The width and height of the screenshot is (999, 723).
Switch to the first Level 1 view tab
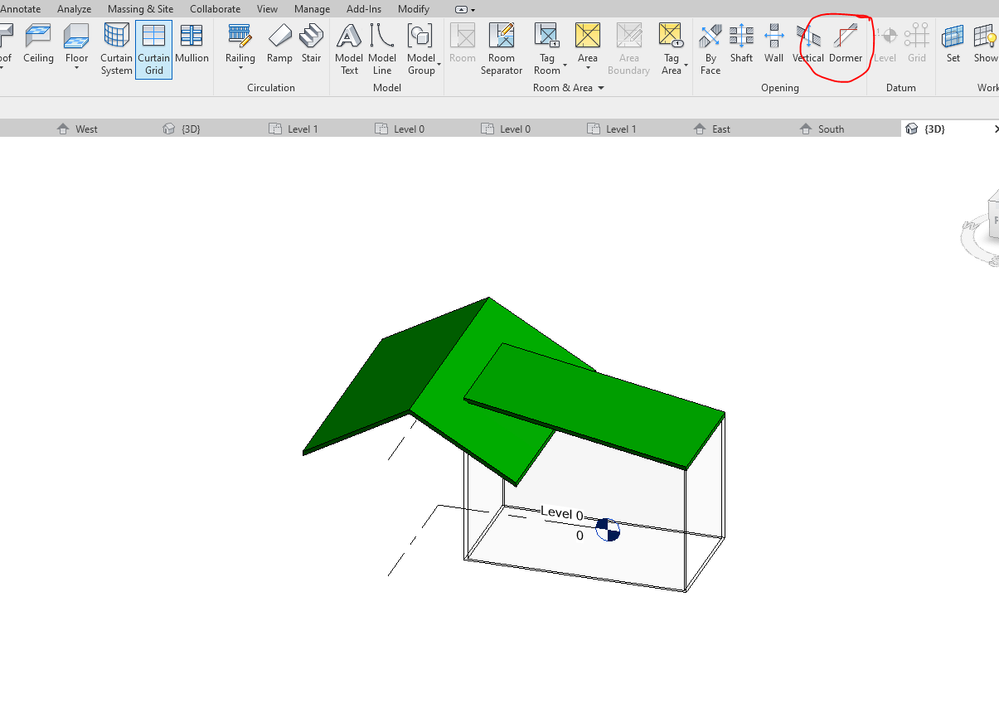293,129
